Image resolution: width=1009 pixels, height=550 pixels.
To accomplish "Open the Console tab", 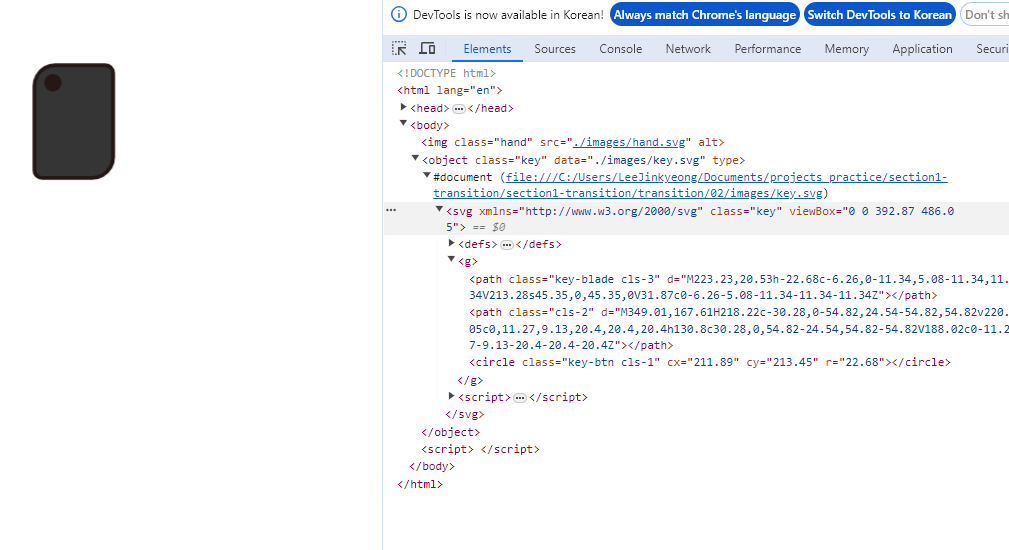I will coord(620,49).
